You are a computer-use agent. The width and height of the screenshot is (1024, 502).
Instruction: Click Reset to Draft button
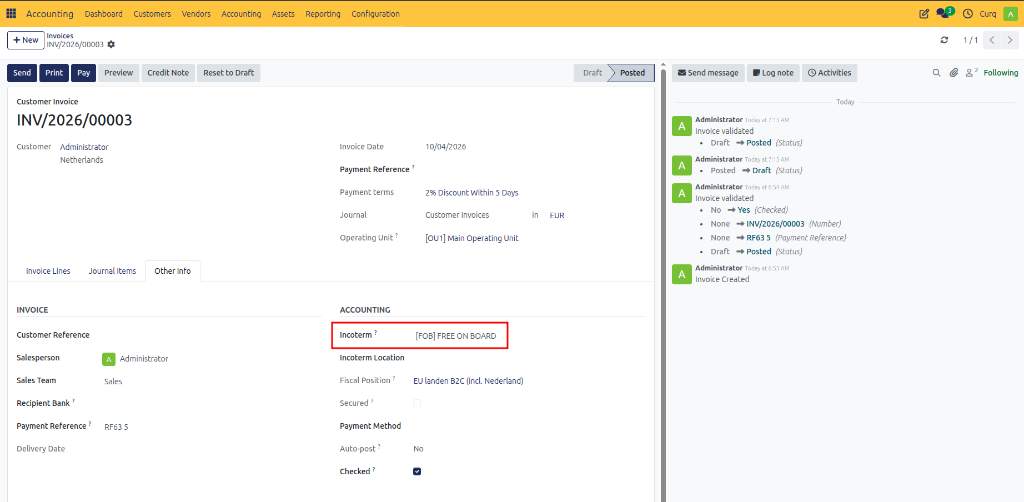[x=229, y=73]
